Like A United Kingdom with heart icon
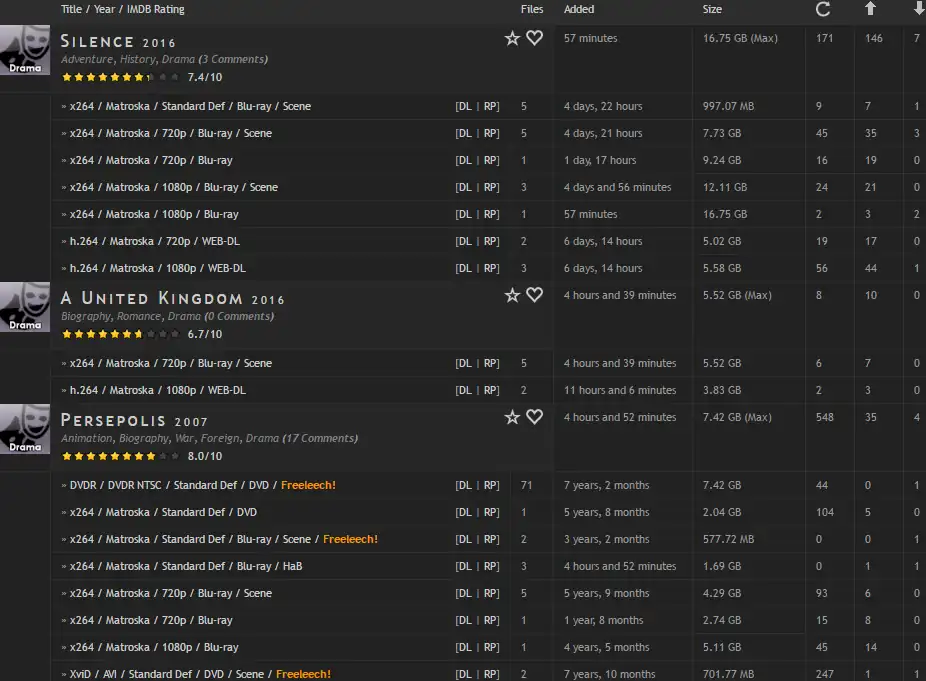This screenshot has height=681, width=926. tap(534, 295)
